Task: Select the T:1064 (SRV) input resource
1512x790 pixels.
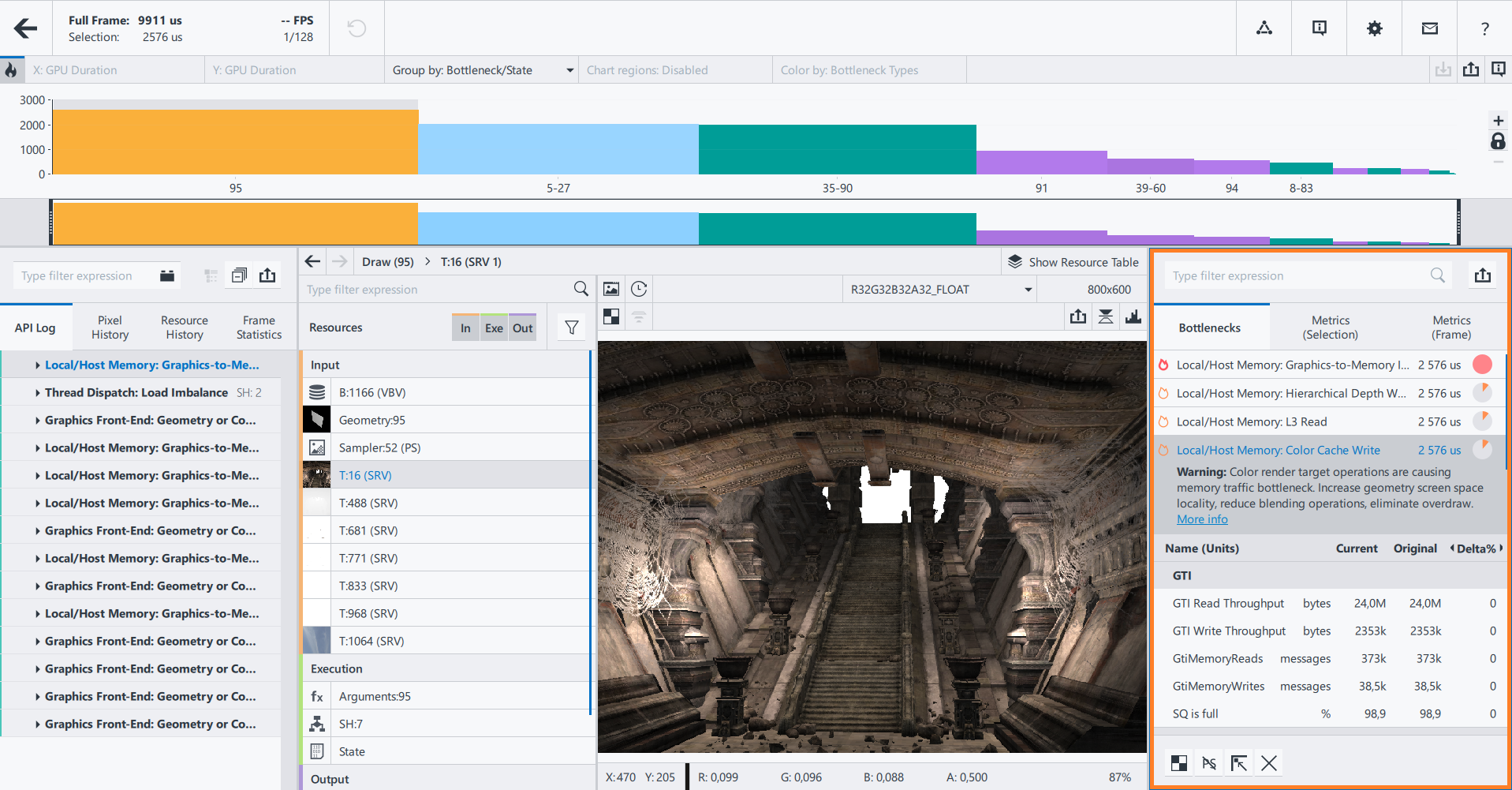Action: (371, 641)
